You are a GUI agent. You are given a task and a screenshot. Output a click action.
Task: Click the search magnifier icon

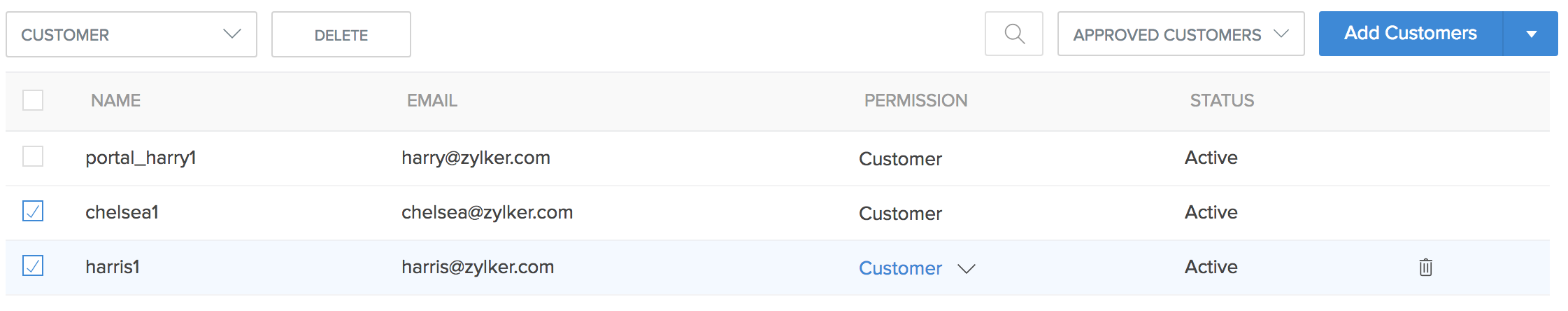pyautogui.click(x=1013, y=34)
